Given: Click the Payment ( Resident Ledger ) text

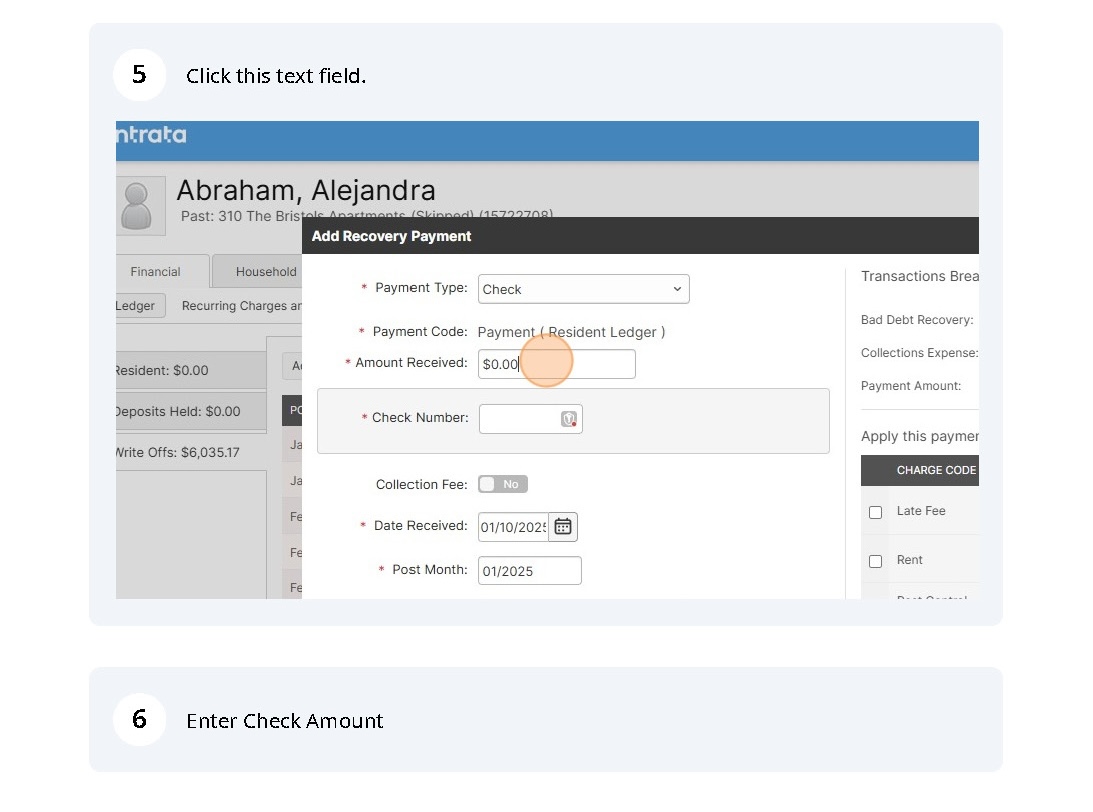Looking at the screenshot, I should pos(571,332).
